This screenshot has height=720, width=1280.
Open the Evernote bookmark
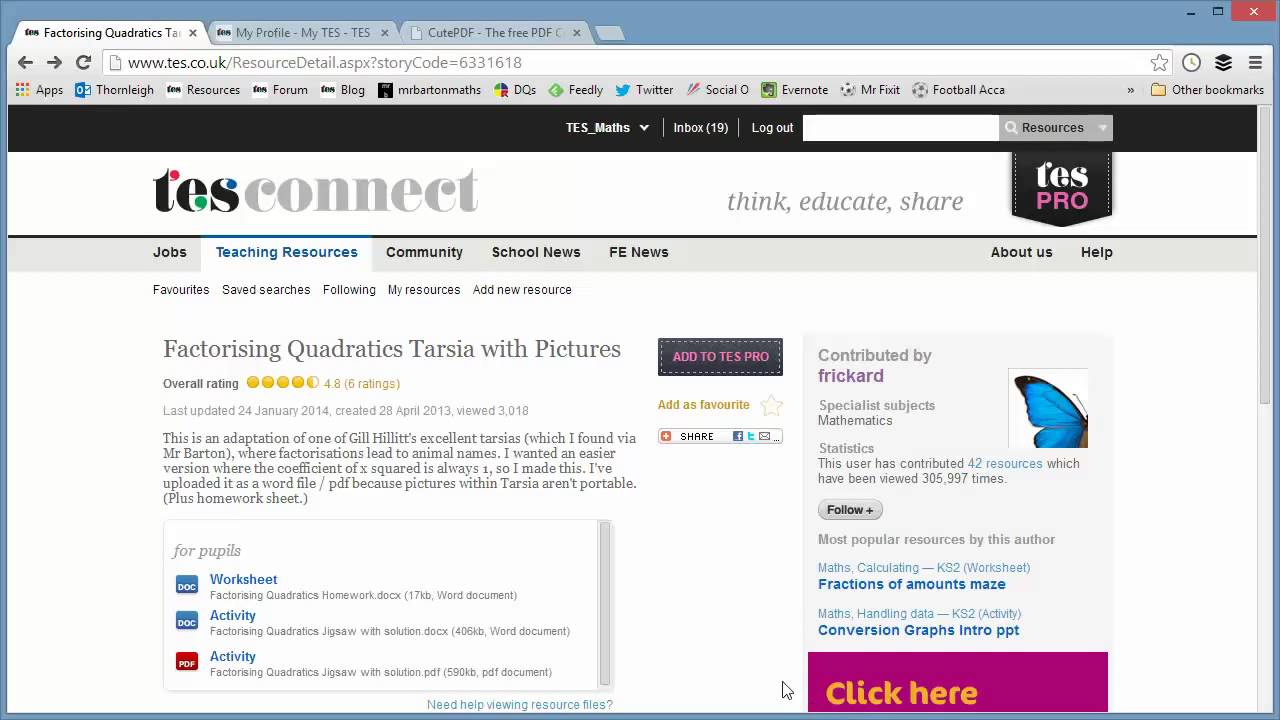pos(794,90)
